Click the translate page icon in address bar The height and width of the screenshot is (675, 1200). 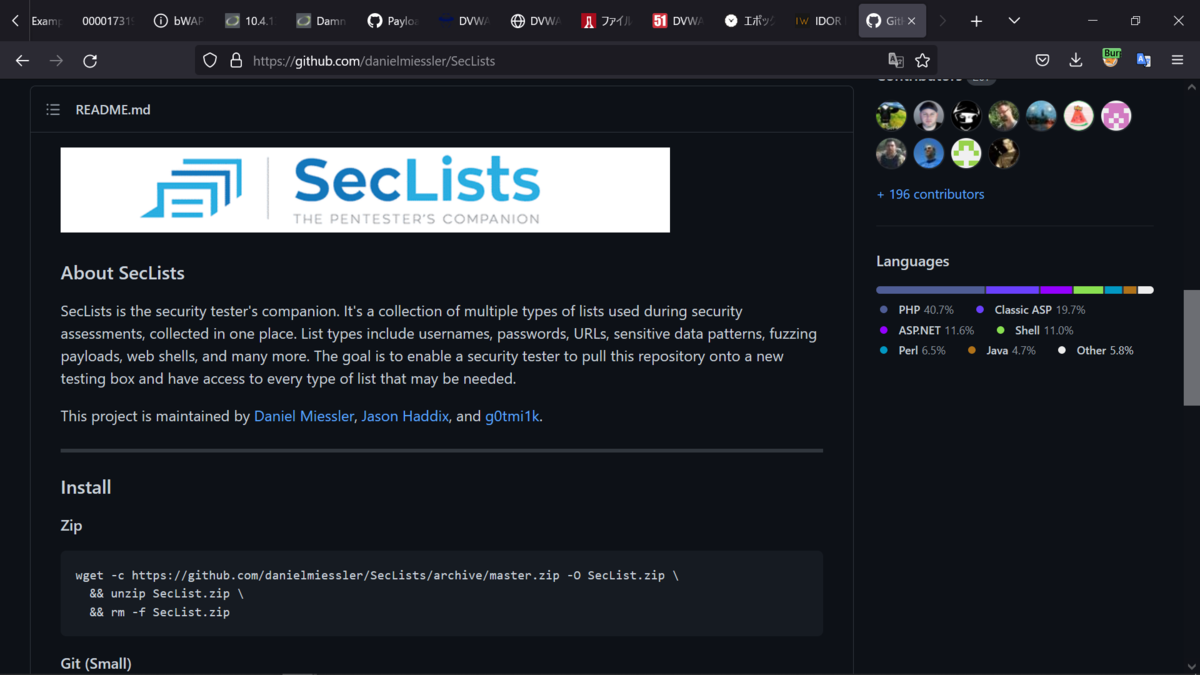tap(896, 61)
